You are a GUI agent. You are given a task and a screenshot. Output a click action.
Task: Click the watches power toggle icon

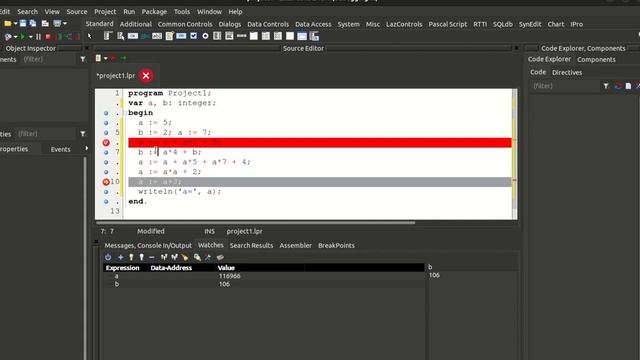point(108,257)
